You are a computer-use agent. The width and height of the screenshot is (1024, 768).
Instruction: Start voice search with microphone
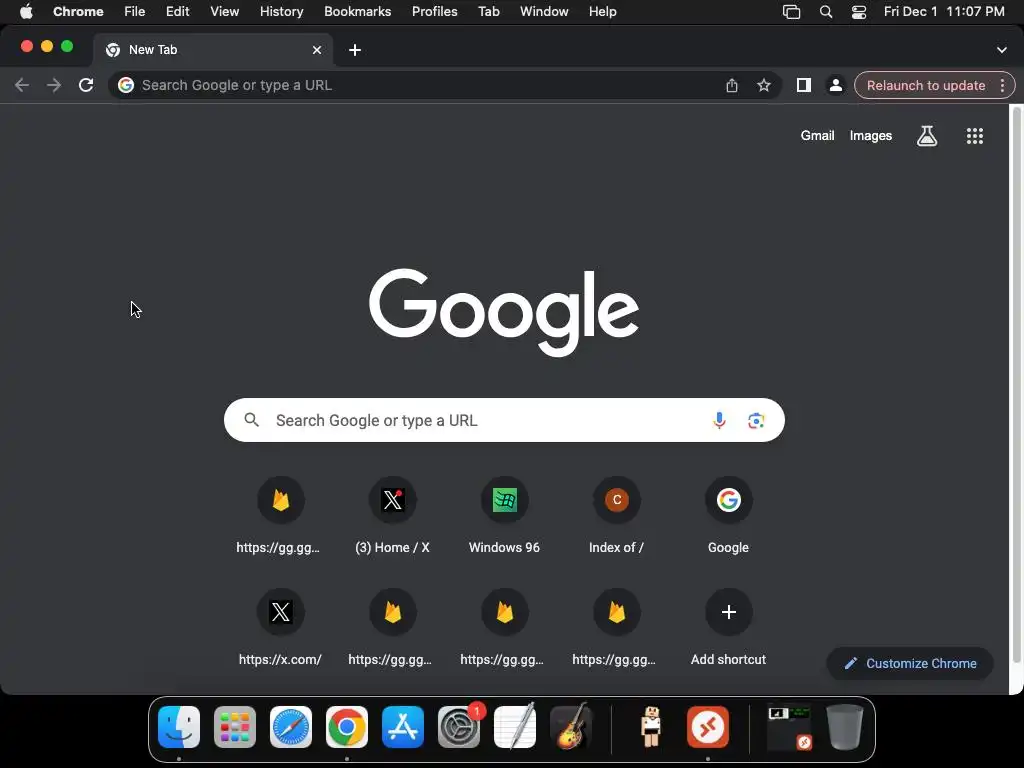coord(719,420)
